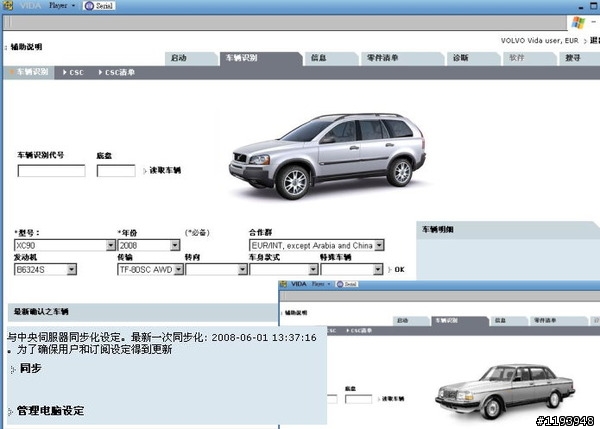Click the VOLVO Vida user, EUR text
The width and height of the screenshot is (600, 429).
pyautogui.click(x=540, y=41)
